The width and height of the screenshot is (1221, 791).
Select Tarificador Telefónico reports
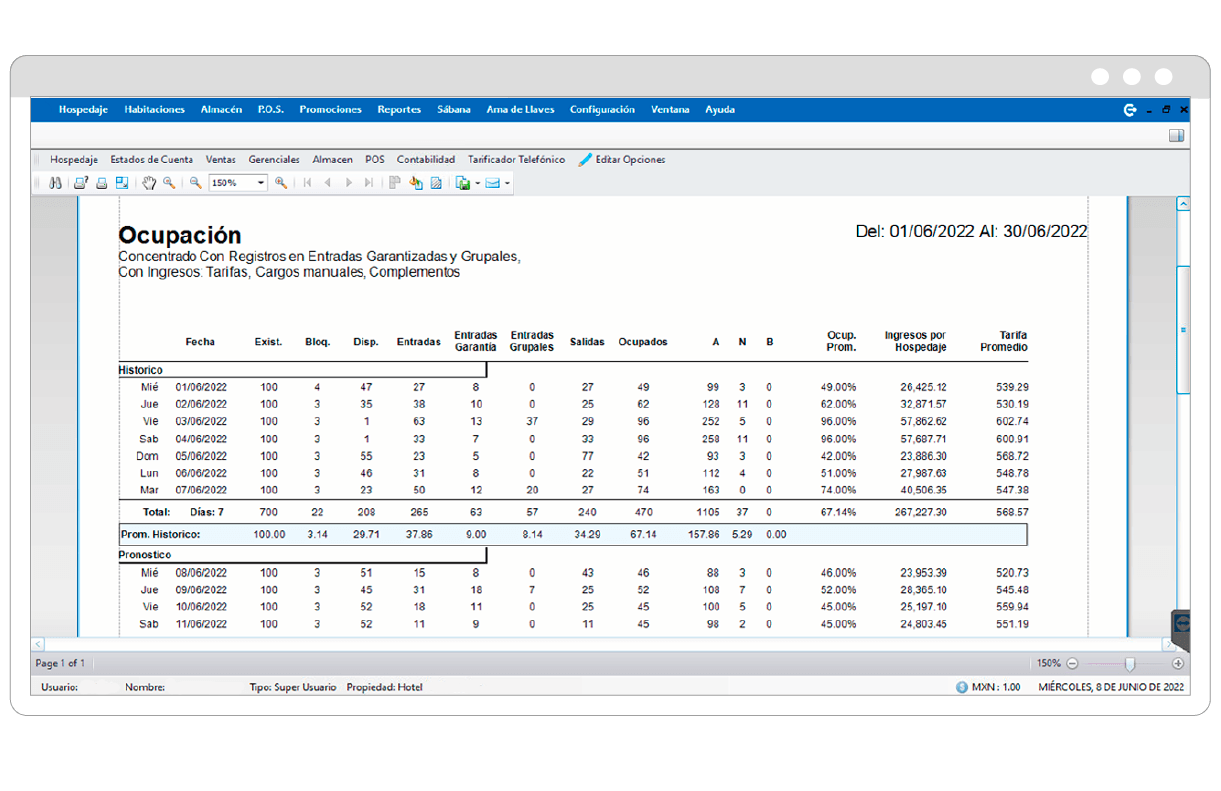(x=516, y=159)
